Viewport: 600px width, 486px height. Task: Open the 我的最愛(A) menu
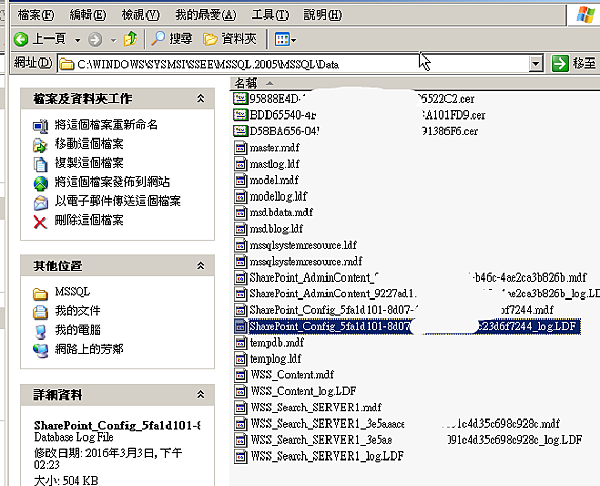point(205,15)
